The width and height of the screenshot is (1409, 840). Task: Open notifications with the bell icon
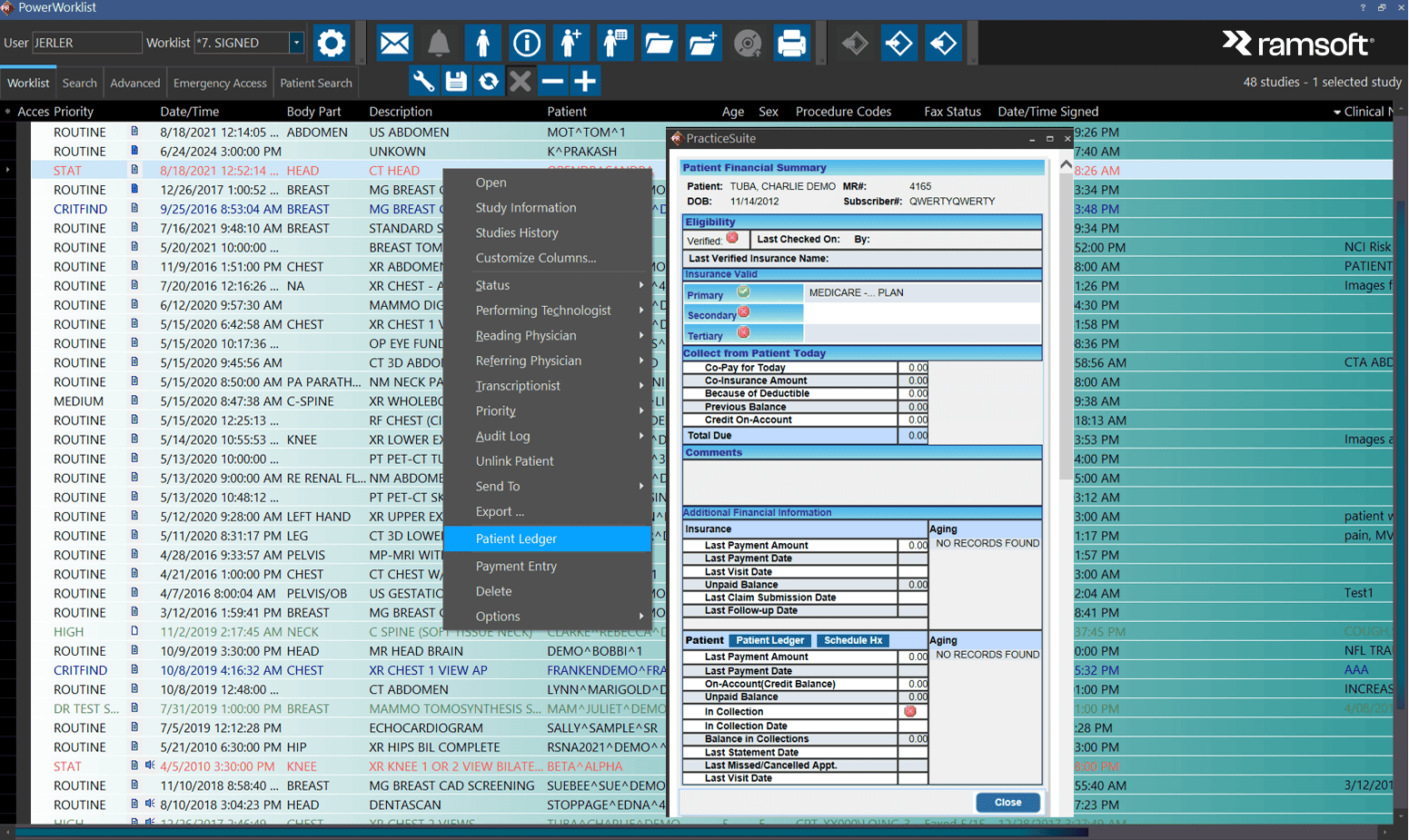coord(438,43)
